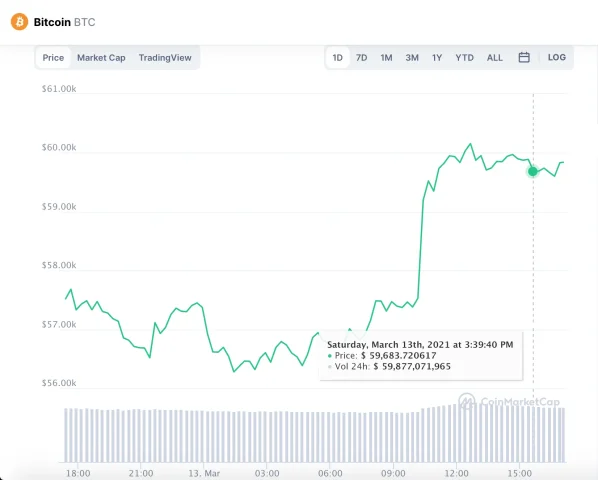Click the tooltip price $ 59,683.720617
The height and width of the screenshot is (480, 598).
[399, 356]
